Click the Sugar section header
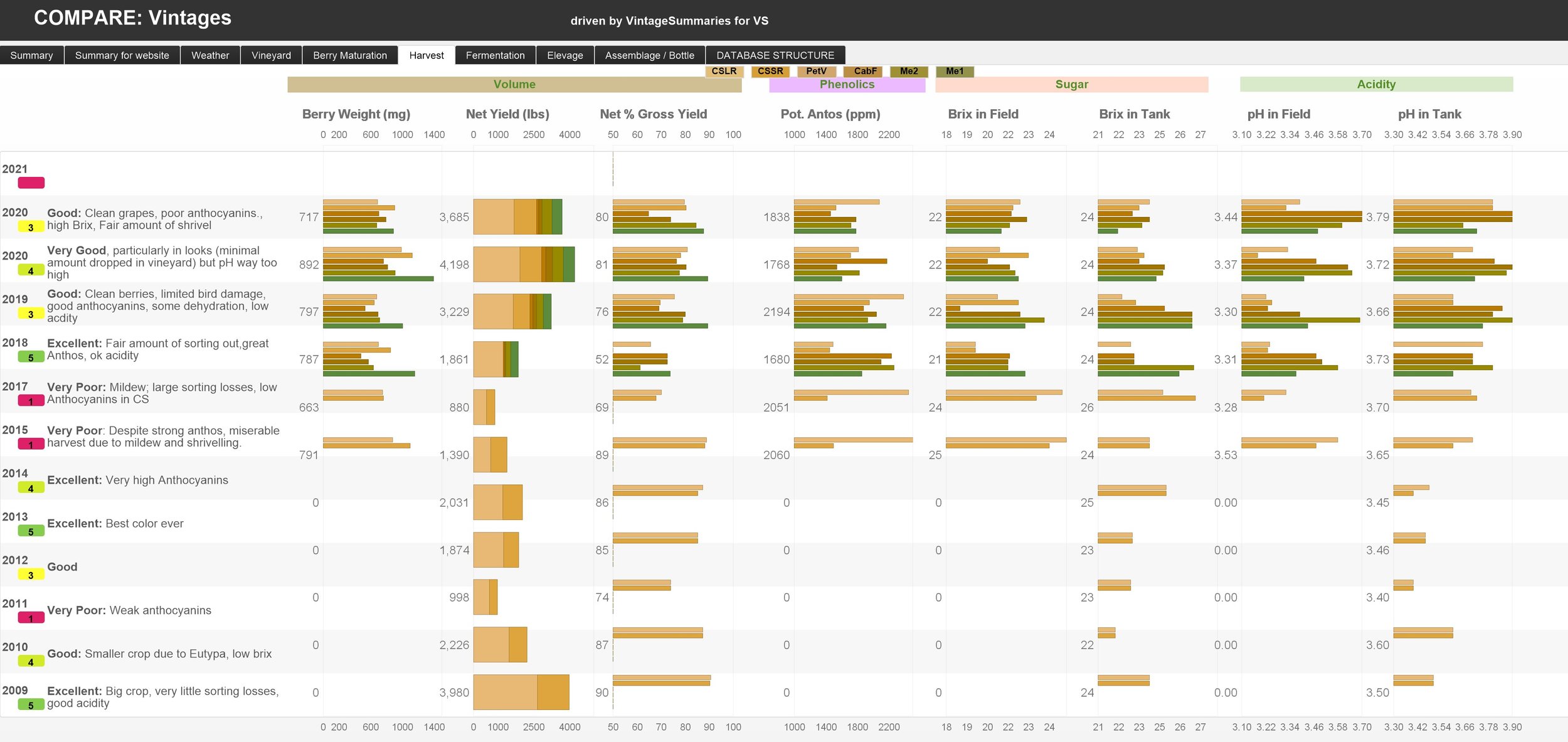Image resolution: width=1568 pixels, height=742 pixels. pyautogui.click(x=1071, y=85)
